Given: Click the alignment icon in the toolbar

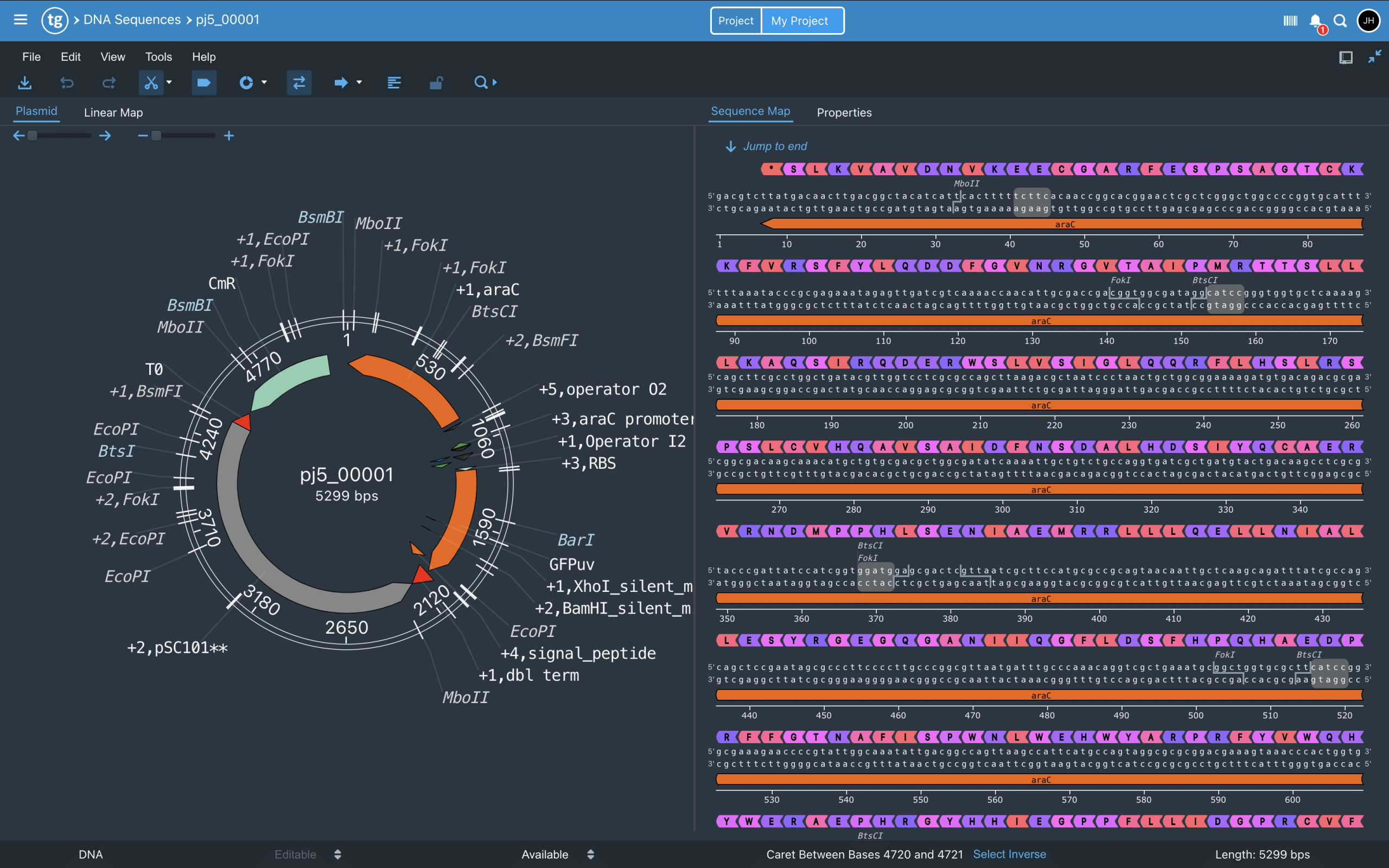Looking at the screenshot, I should 394,82.
